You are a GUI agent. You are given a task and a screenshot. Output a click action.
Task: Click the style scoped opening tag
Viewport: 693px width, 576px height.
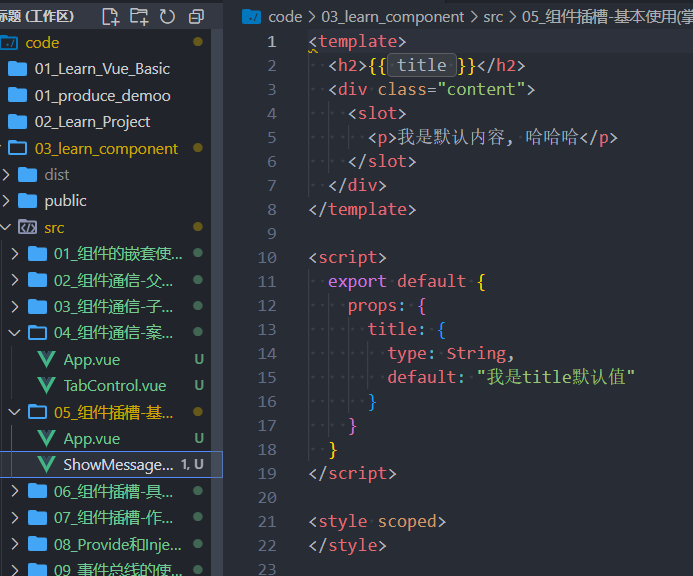(377, 522)
